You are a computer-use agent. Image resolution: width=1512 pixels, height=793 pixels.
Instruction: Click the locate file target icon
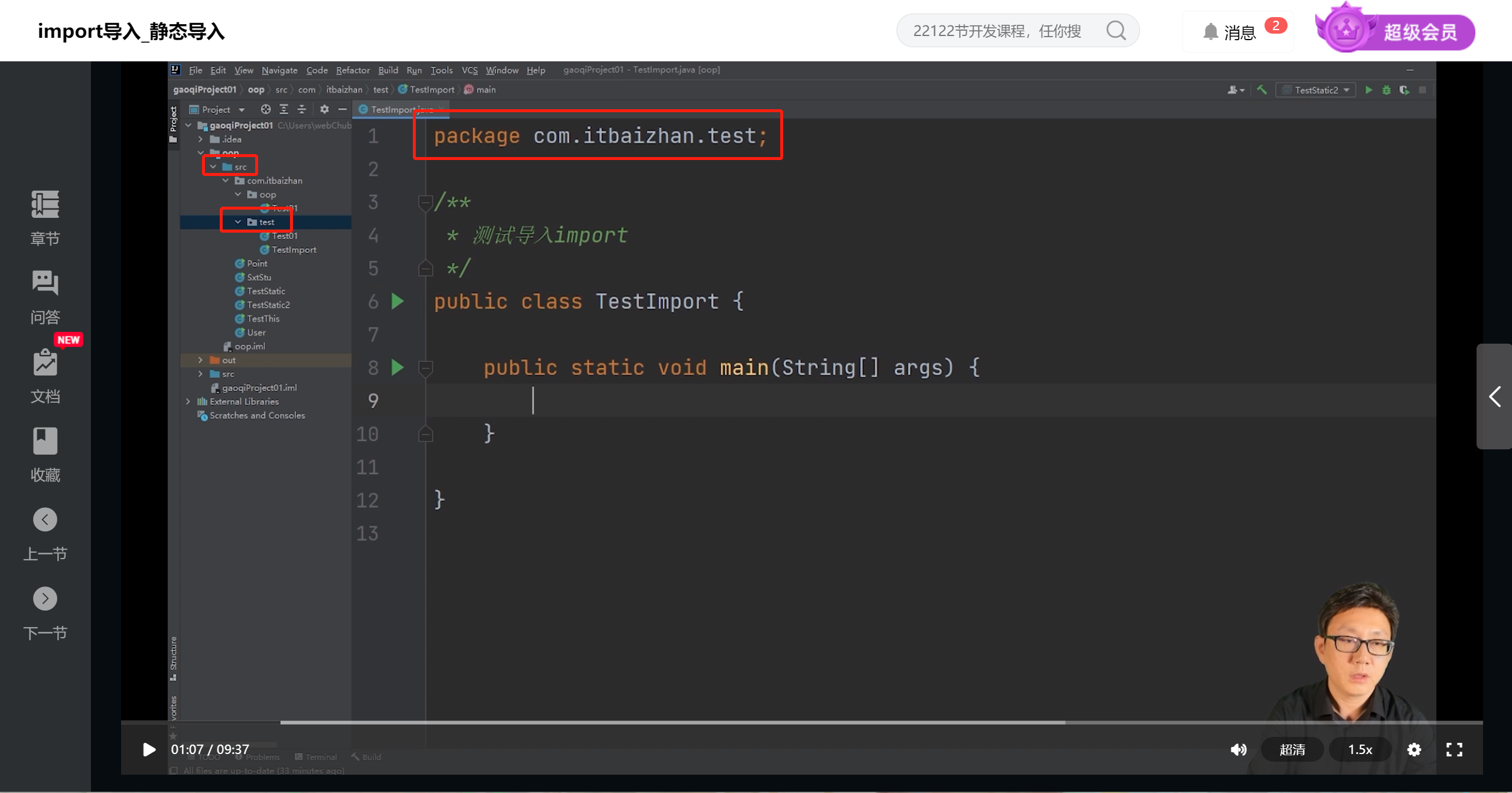266,109
